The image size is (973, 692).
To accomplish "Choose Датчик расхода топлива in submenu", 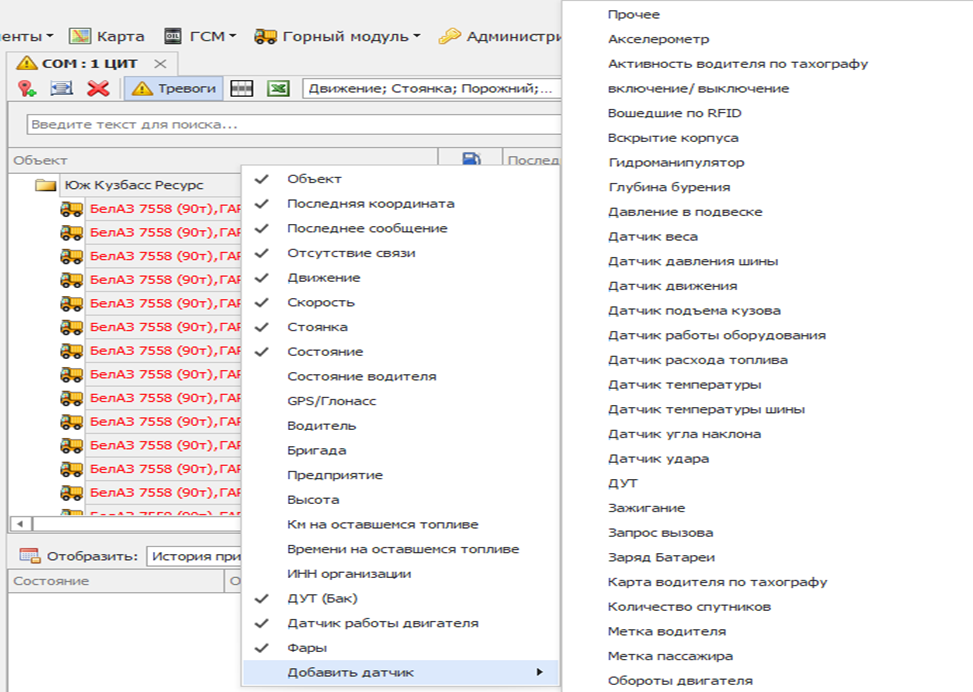I will click(x=697, y=360).
